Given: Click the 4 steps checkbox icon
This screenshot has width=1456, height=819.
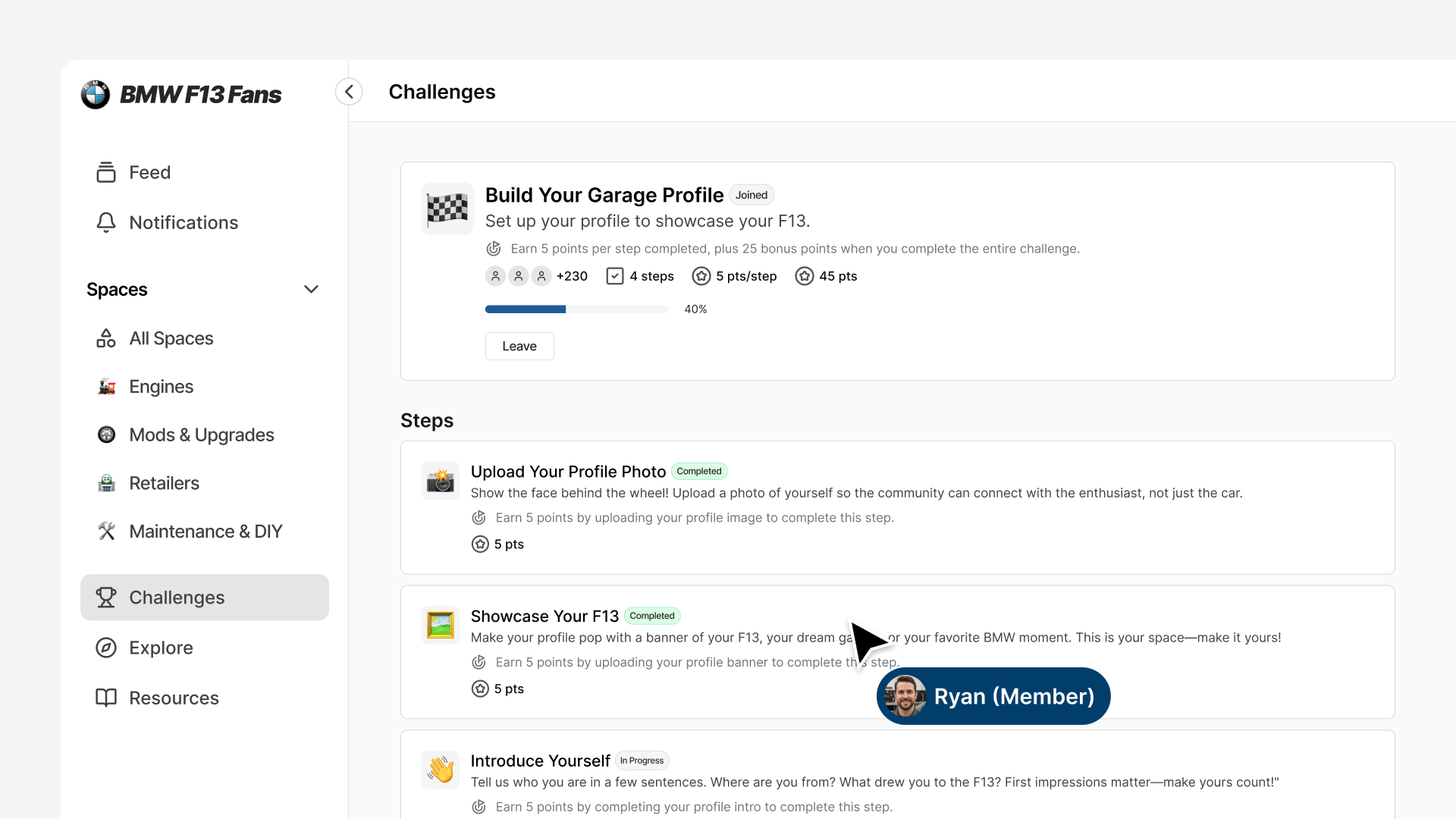Looking at the screenshot, I should click(615, 276).
